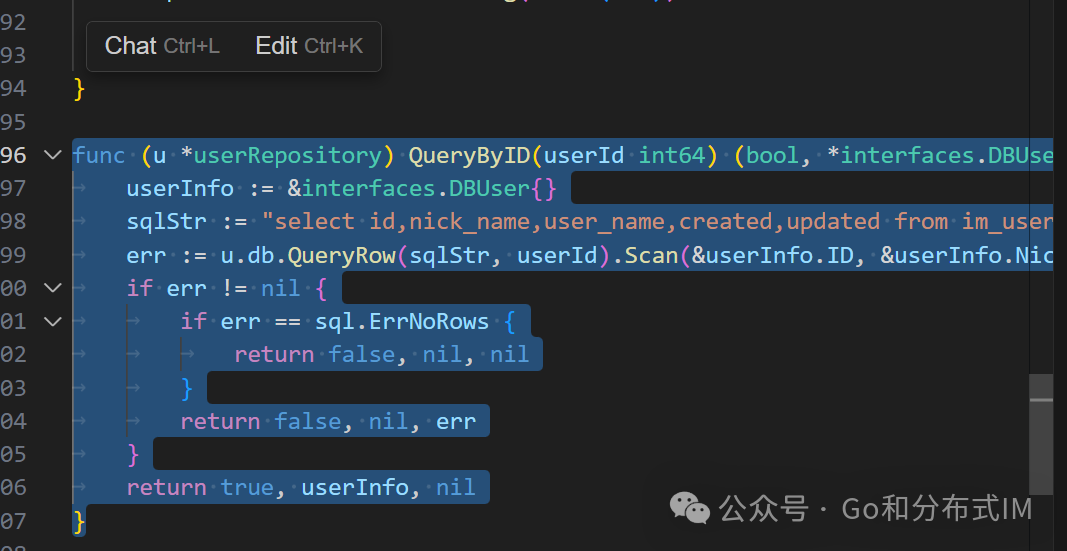Click the Scan method call
The image size is (1067, 551).
tap(652, 255)
